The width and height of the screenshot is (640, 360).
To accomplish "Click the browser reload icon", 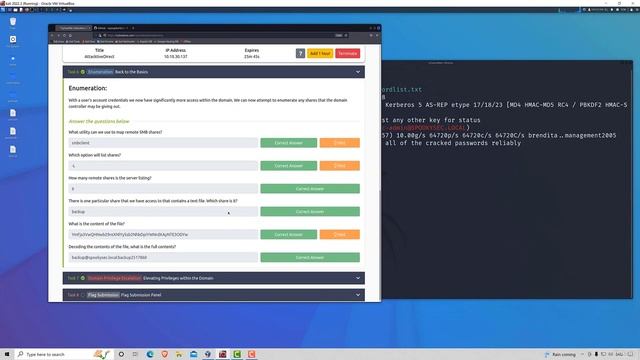I will [x=64, y=36].
